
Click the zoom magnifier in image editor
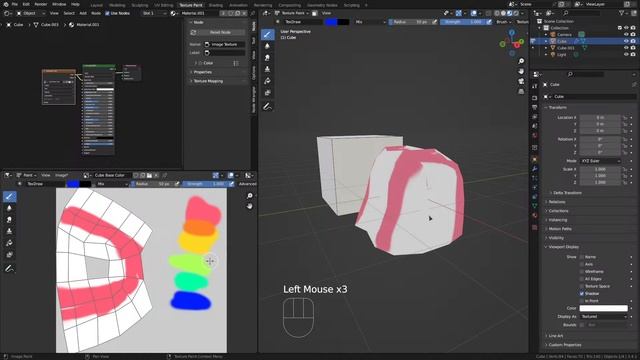[x=250, y=196]
